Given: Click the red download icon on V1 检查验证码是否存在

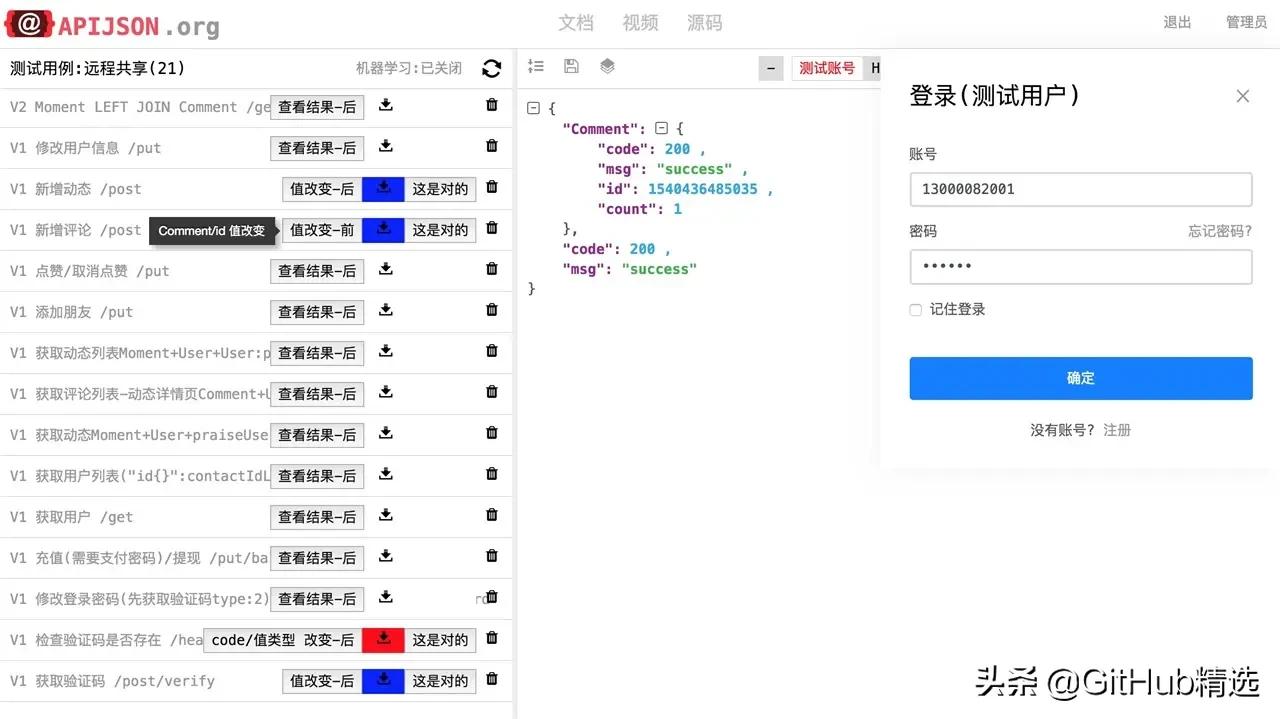Looking at the screenshot, I should click(385, 638).
